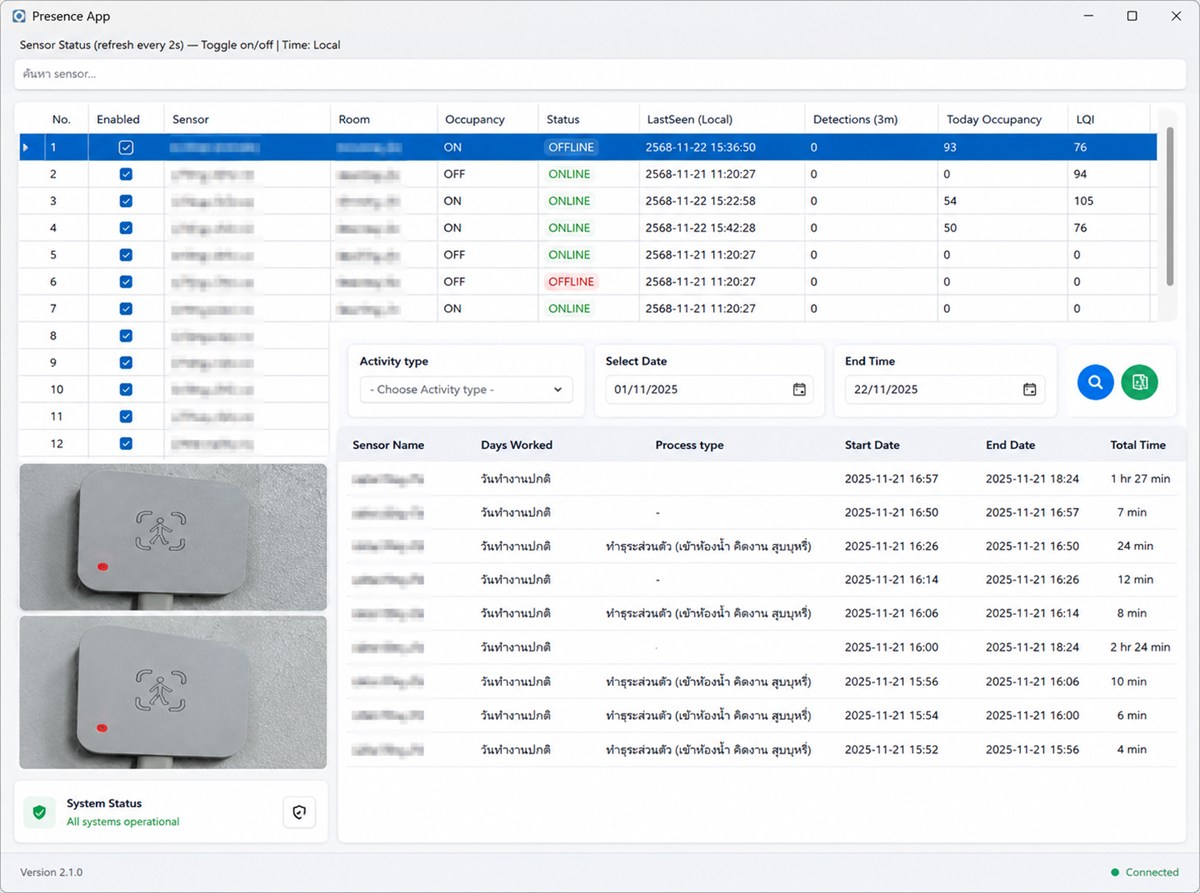Click LastSeen 2568-11-22 15:42:28 cell
This screenshot has width=1200, height=893.
click(701, 228)
